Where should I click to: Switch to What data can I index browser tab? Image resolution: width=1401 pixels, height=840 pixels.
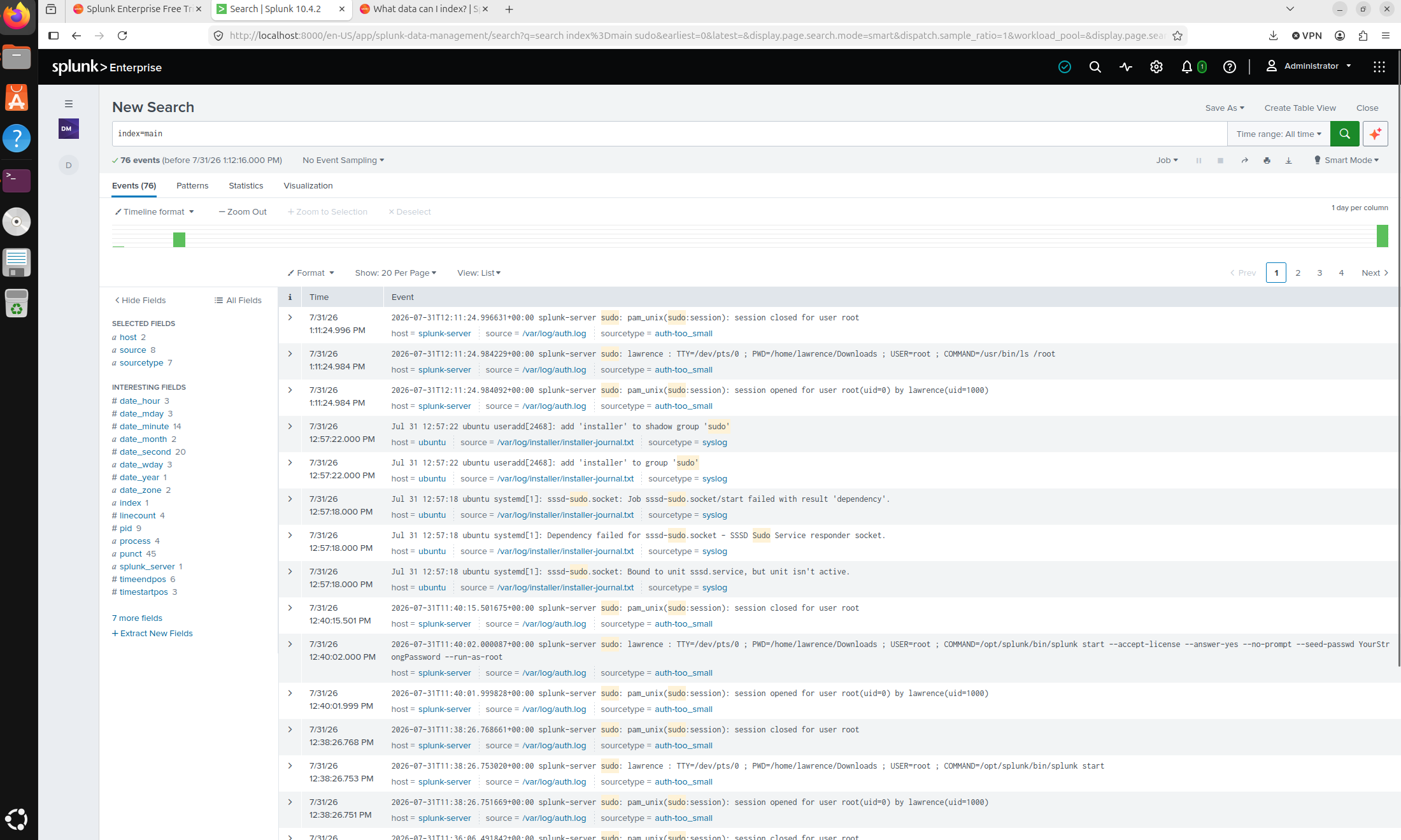click(x=424, y=9)
